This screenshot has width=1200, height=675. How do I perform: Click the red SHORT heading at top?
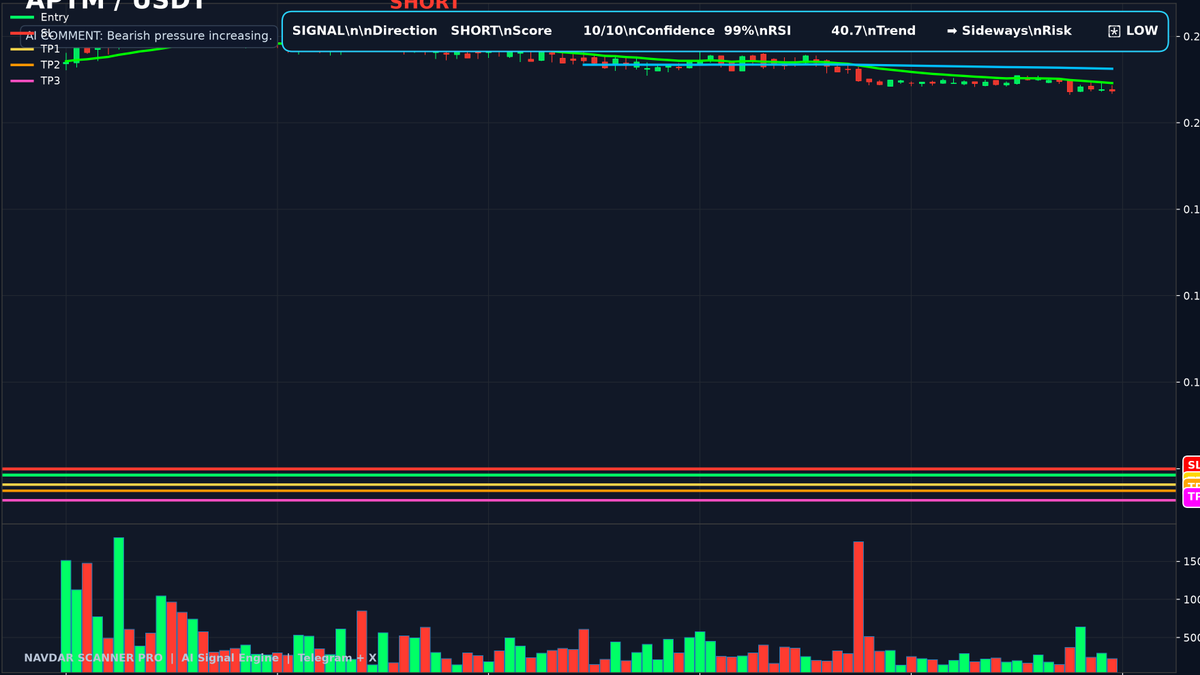tap(425, 4)
